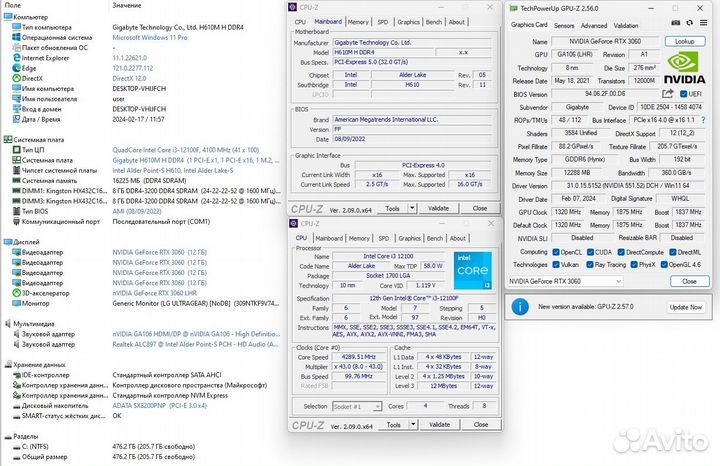Select SPD tab in CPU-Z Mainboard window
720x466 pixels.
point(382,22)
